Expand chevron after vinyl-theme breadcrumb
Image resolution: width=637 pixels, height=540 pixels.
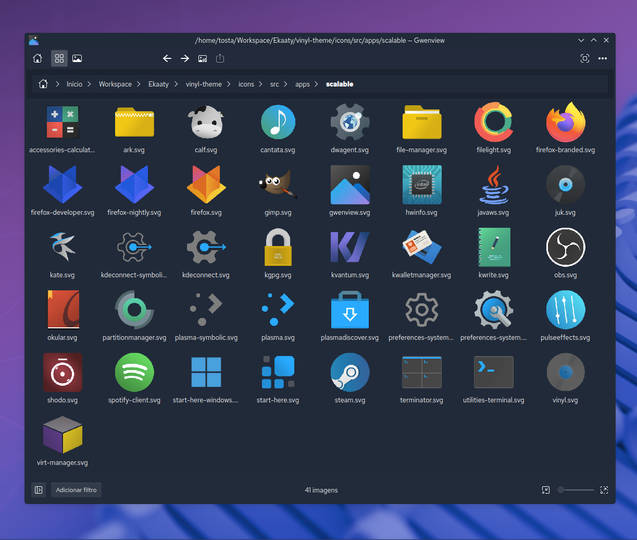click(229, 84)
